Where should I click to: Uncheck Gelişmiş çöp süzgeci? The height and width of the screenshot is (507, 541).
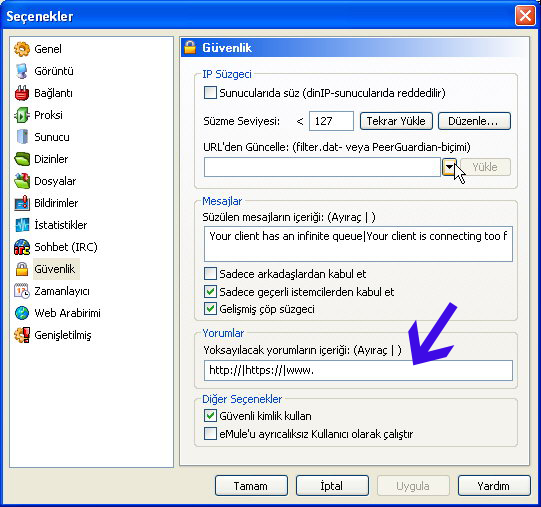pyautogui.click(x=210, y=309)
